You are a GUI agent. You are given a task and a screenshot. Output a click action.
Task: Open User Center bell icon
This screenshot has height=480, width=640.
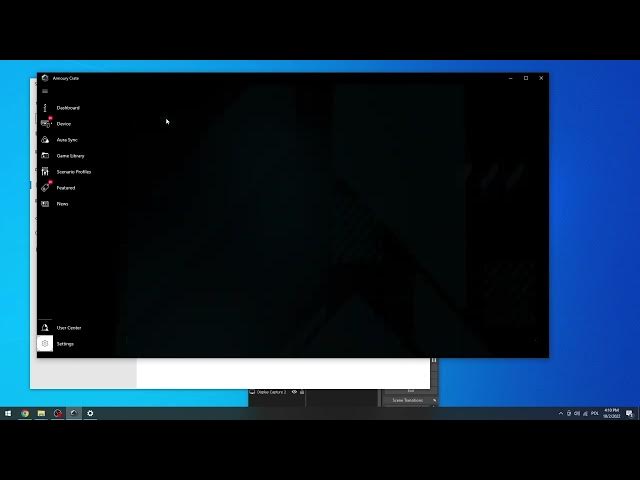tap(45, 328)
